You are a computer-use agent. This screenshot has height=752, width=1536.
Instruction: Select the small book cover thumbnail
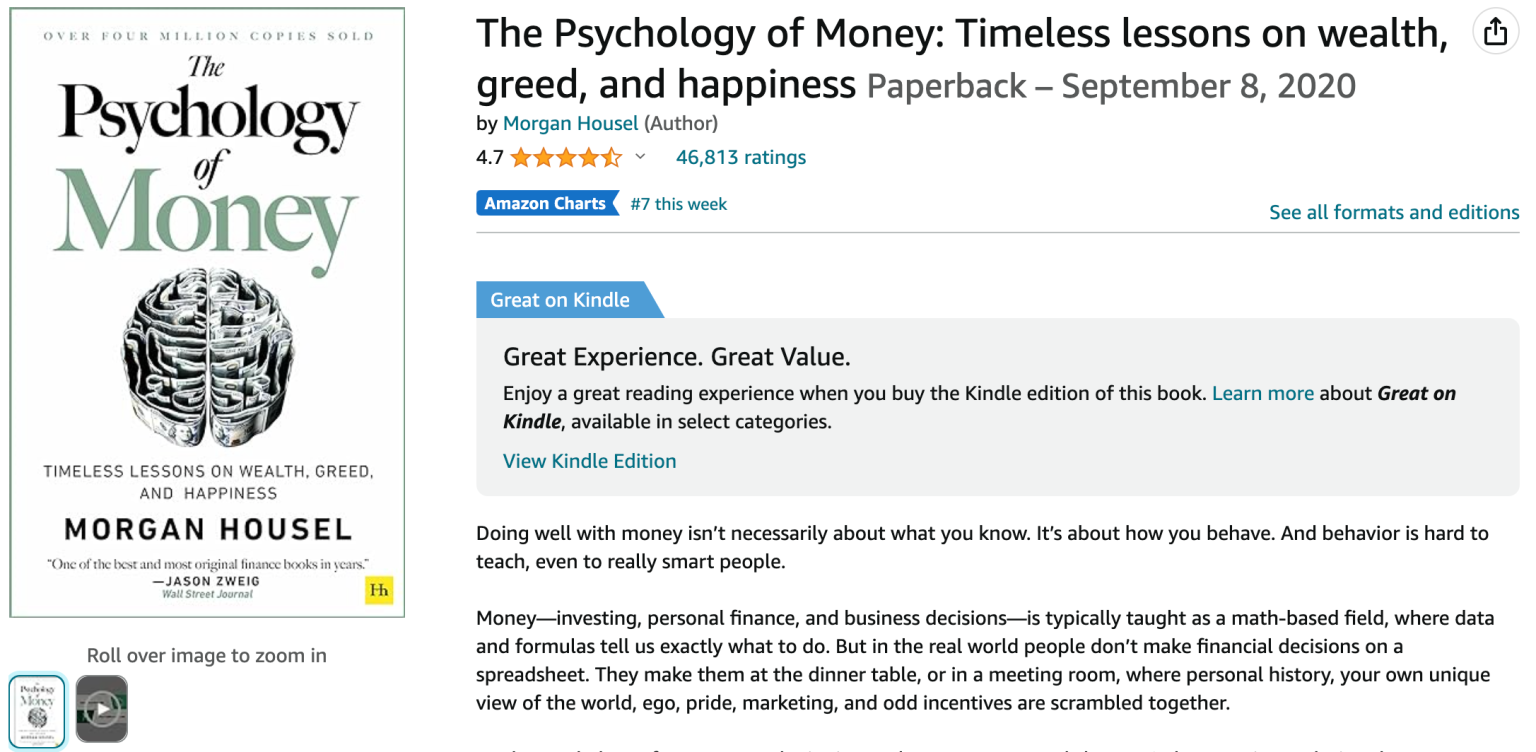click(x=37, y=710)
